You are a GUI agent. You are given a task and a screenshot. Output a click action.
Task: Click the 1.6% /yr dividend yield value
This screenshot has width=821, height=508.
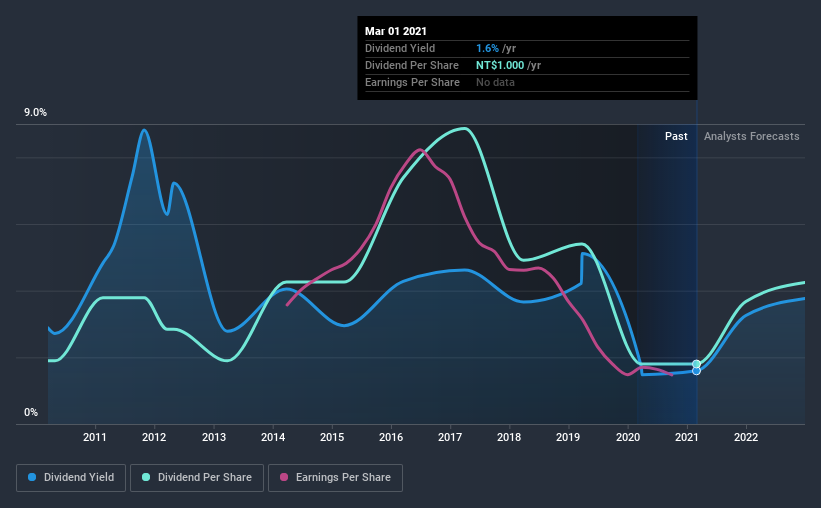tap(496, 48)
